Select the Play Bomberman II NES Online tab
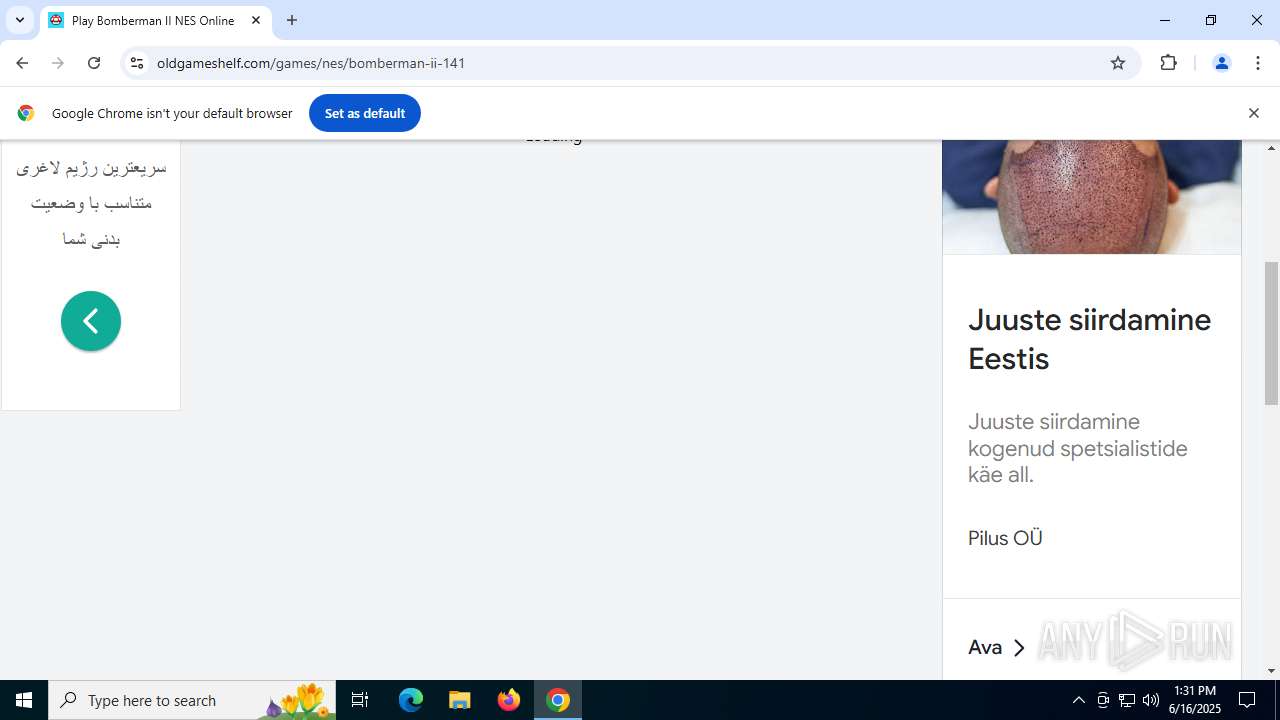Screen dimensions: 1280x720 (155, 20)
